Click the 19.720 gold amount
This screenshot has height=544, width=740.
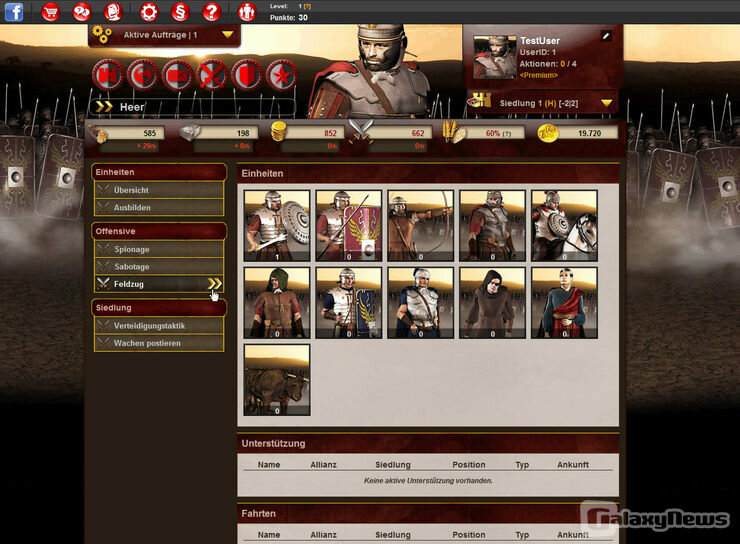click(x=589, y=134)
